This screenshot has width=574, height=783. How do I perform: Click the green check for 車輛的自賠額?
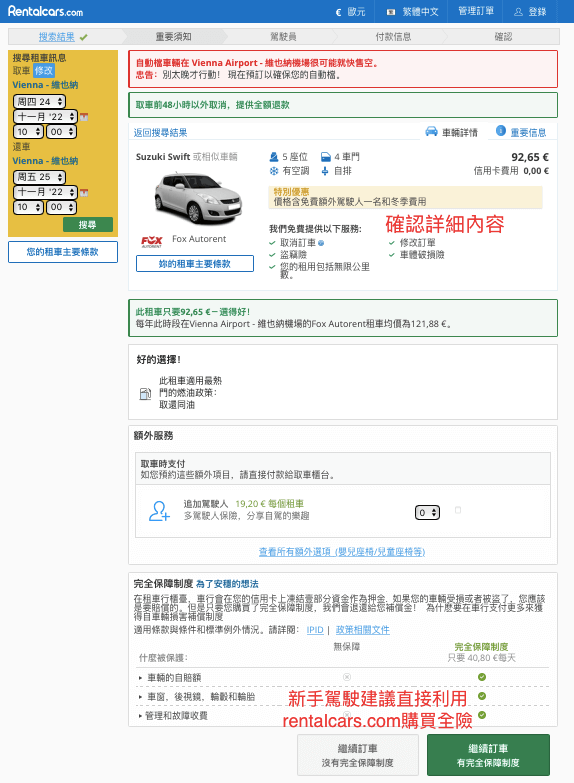tap(482, 677)
